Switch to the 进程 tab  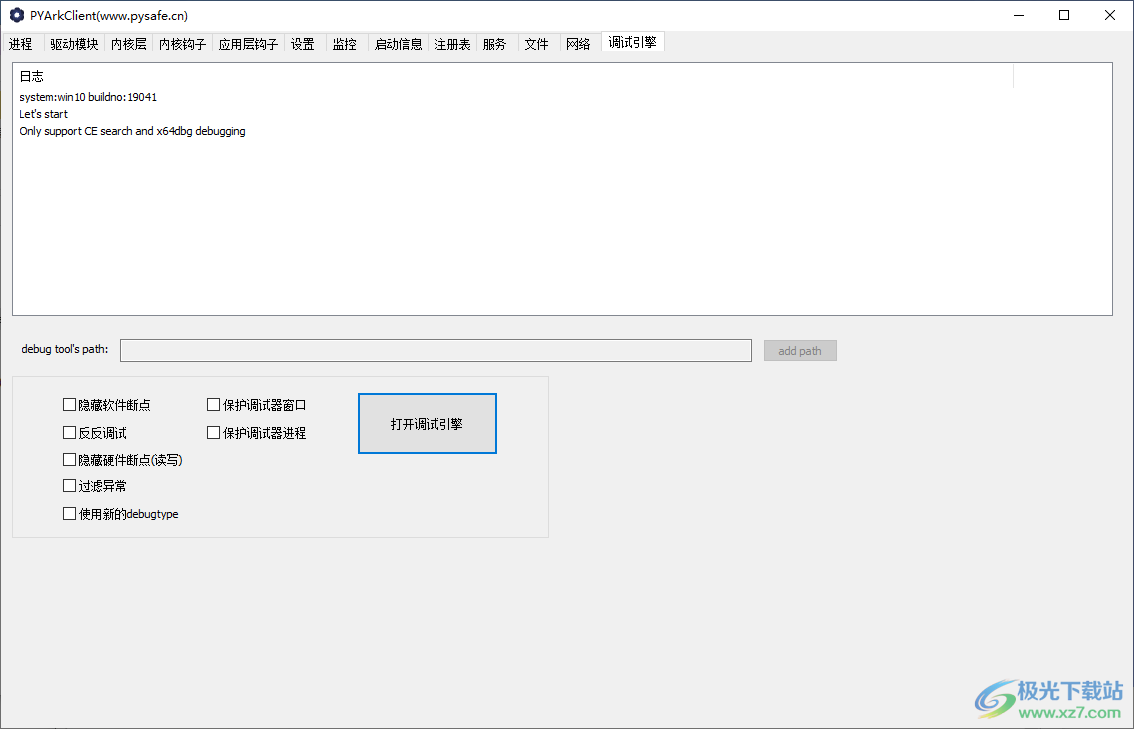coord(21,44)
